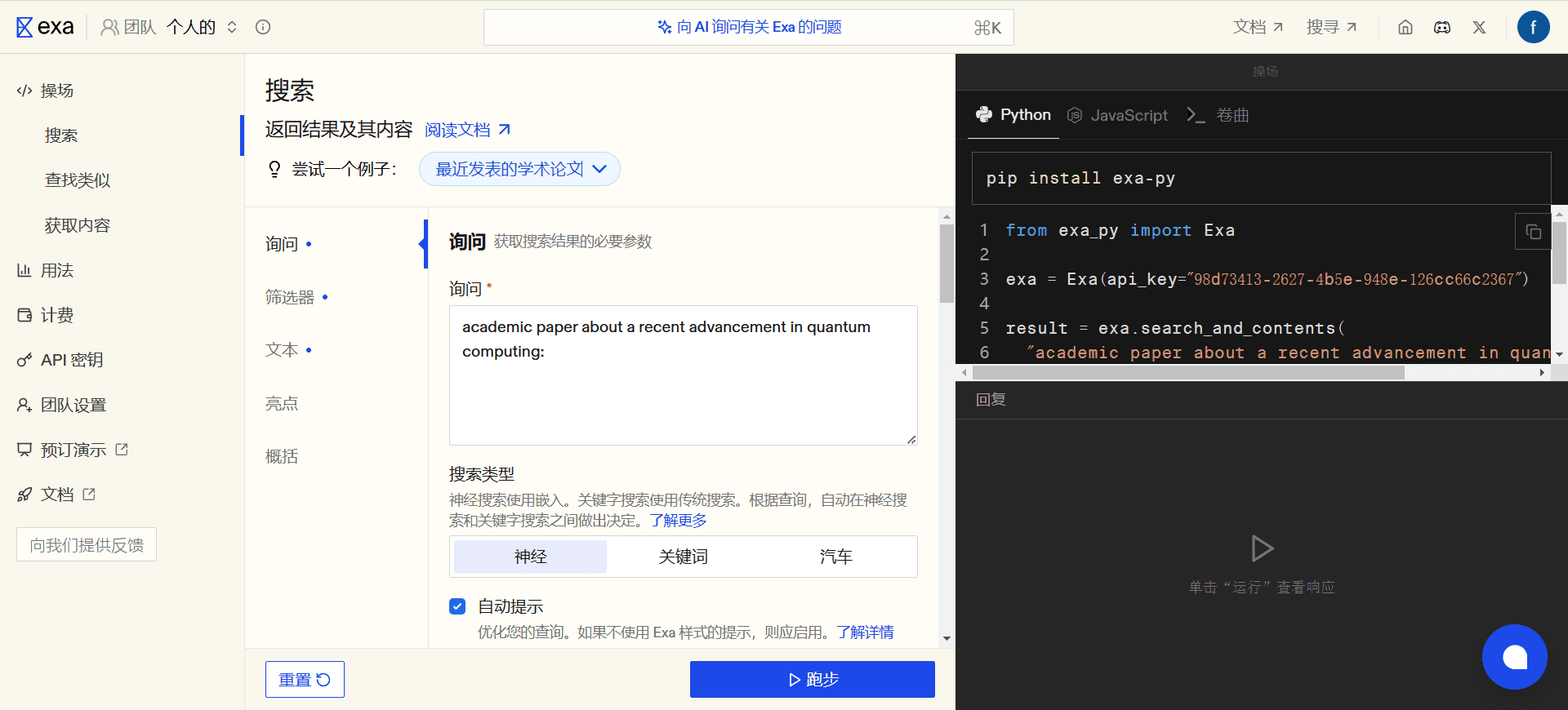Select the 汽车 search type

835,557
